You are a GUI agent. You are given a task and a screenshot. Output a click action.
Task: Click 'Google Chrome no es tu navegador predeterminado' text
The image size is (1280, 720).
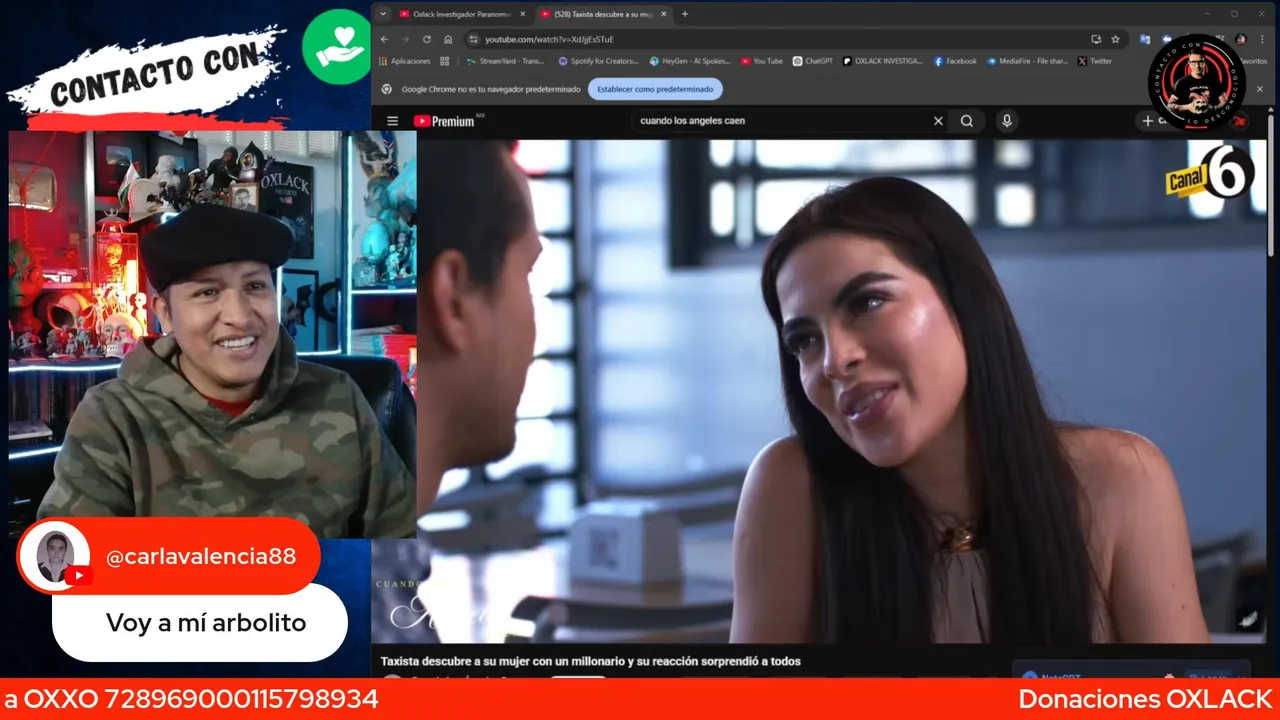[490, 89]
